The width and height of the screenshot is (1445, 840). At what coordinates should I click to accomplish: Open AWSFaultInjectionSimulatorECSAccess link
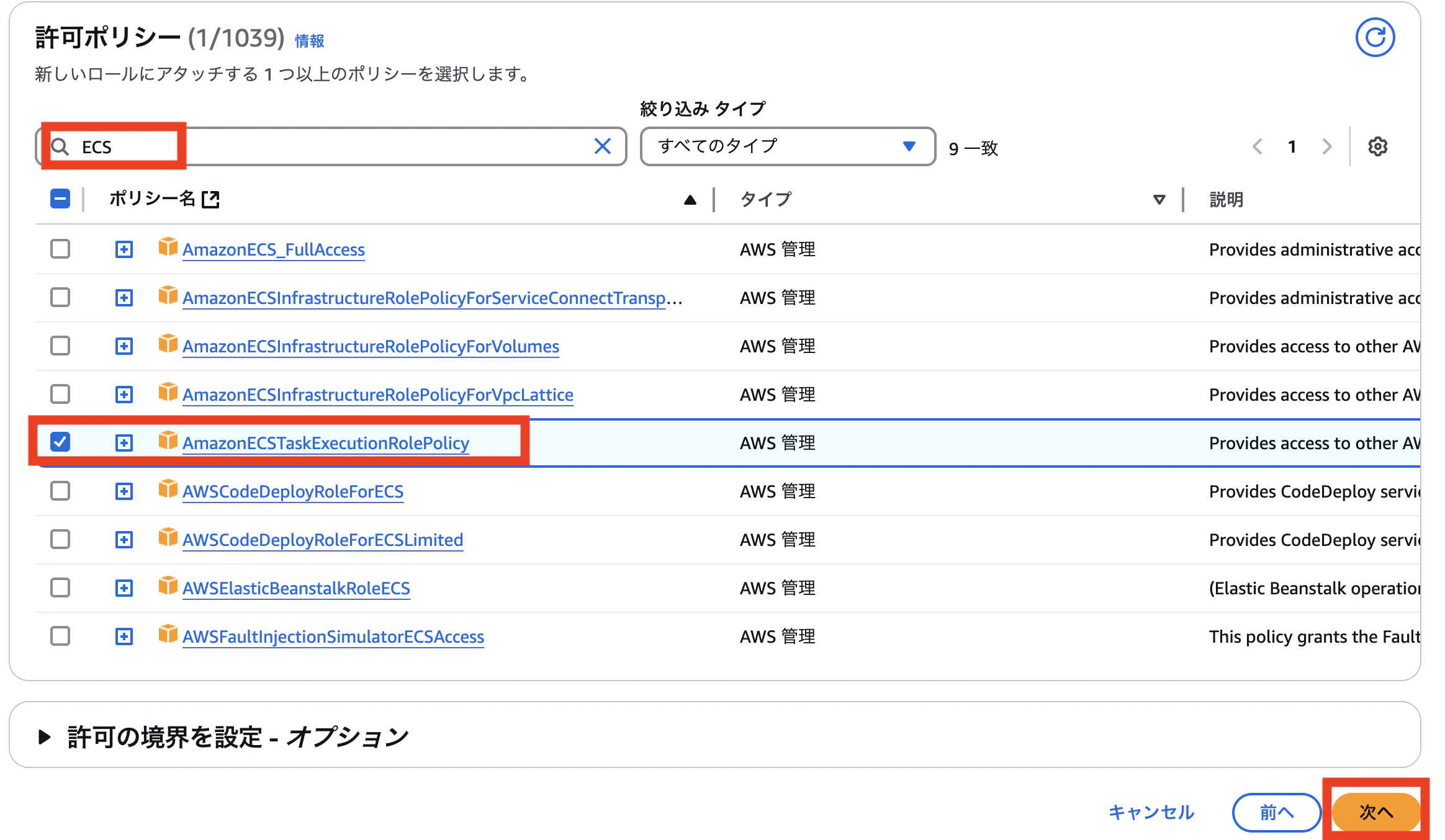pyautogui.click(x=333, y=637)
